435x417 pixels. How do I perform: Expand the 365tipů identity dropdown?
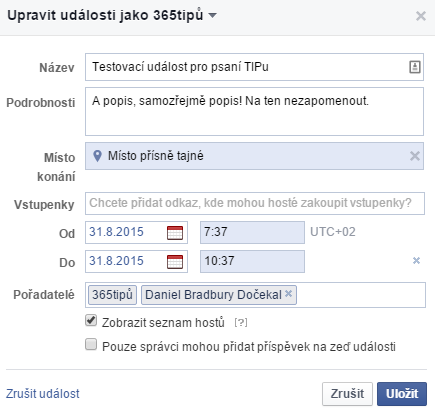[x=212, y=15]
